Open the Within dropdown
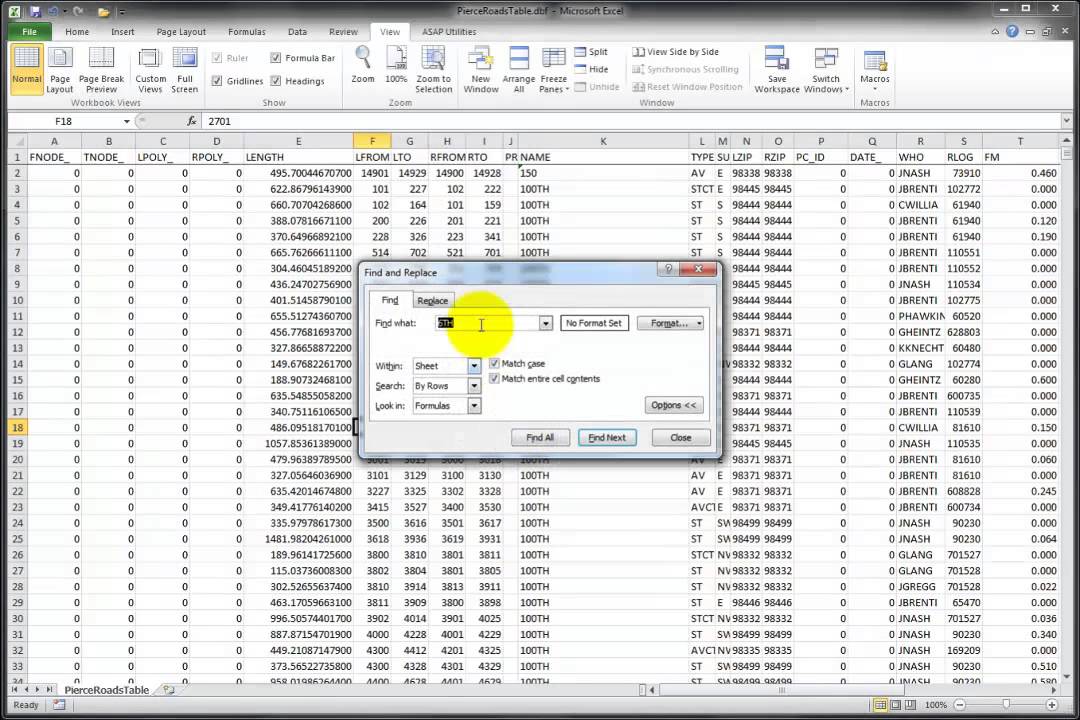The image size is (1080, 720). 474,366
